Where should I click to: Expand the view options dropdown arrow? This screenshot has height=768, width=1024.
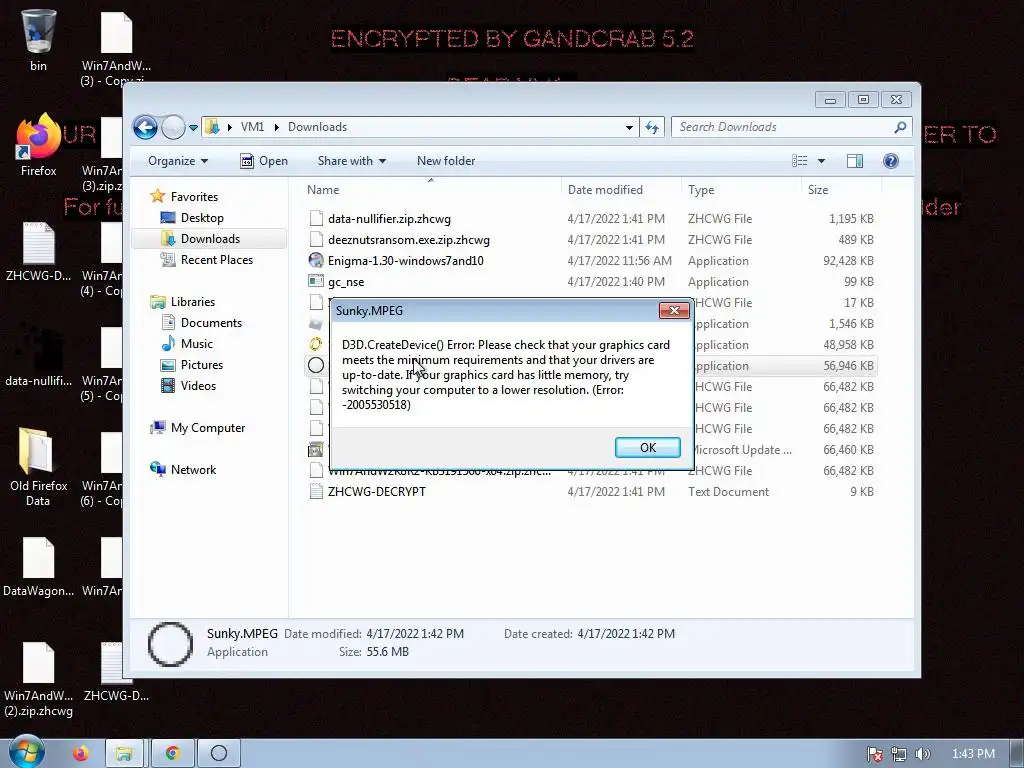click(x=821, y=161)
